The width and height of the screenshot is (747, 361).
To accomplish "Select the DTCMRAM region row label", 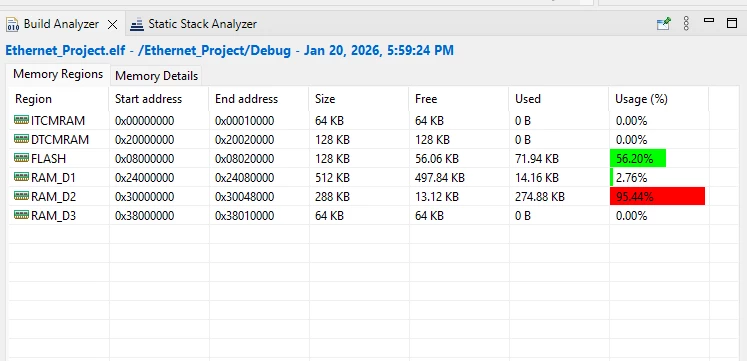I will pos(60,140).
